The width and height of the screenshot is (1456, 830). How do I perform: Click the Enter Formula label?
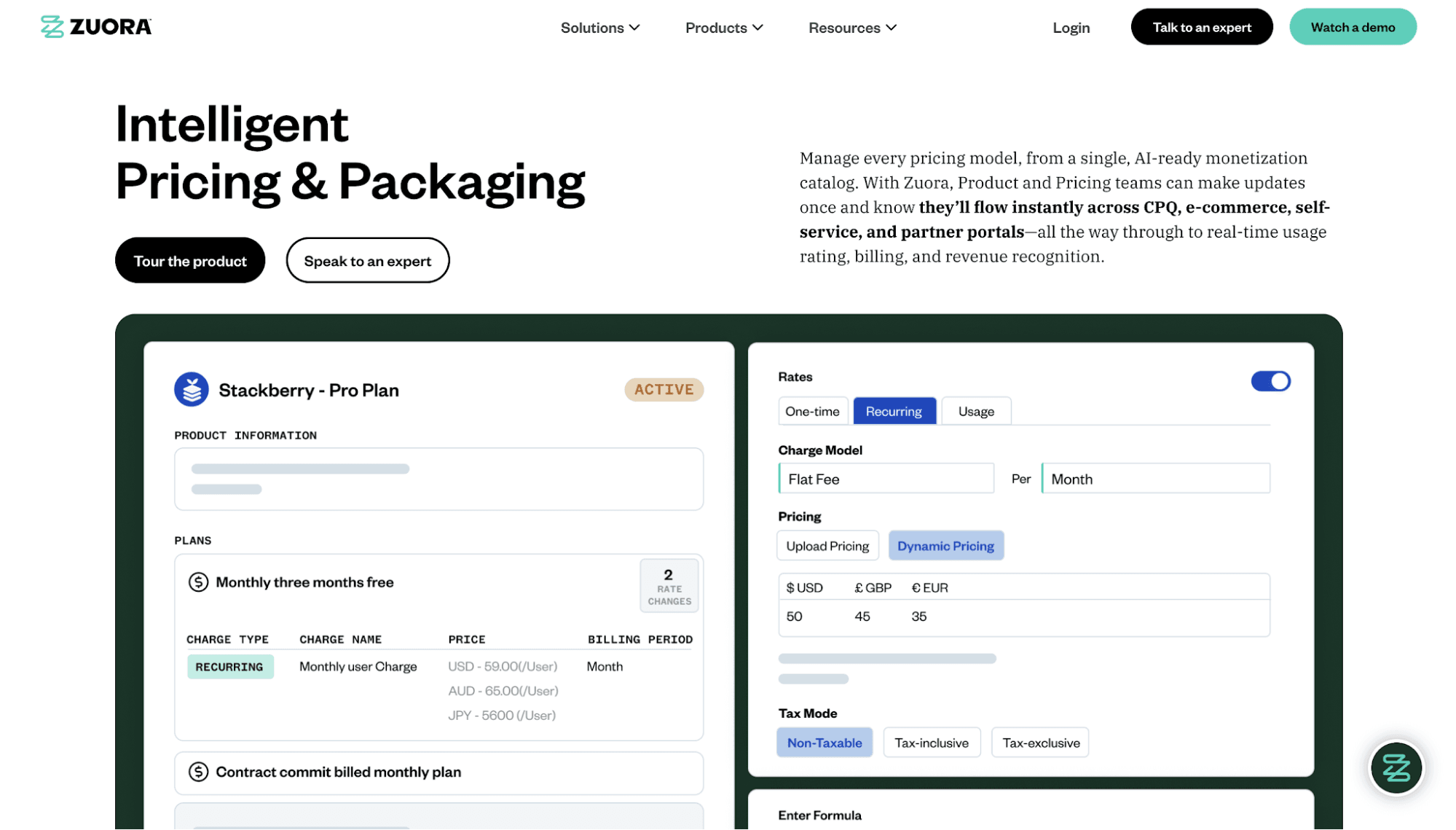819,815
